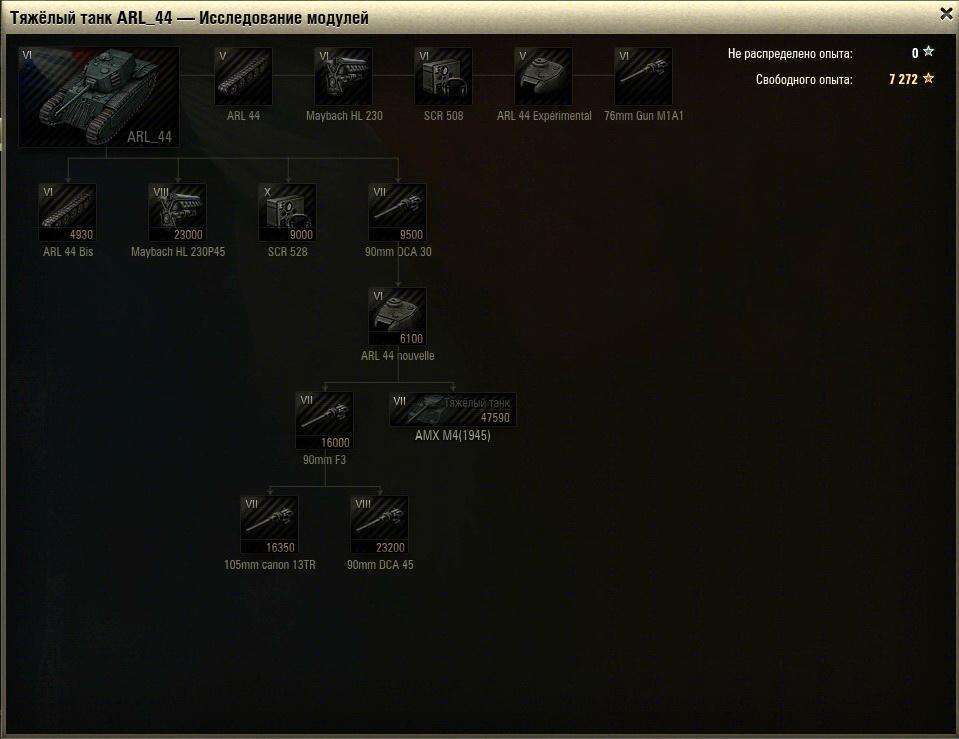Click the 'ARL 44 nouvelle' module label
The width and height of the screenshot is (959, 739).
click(398, 355)
